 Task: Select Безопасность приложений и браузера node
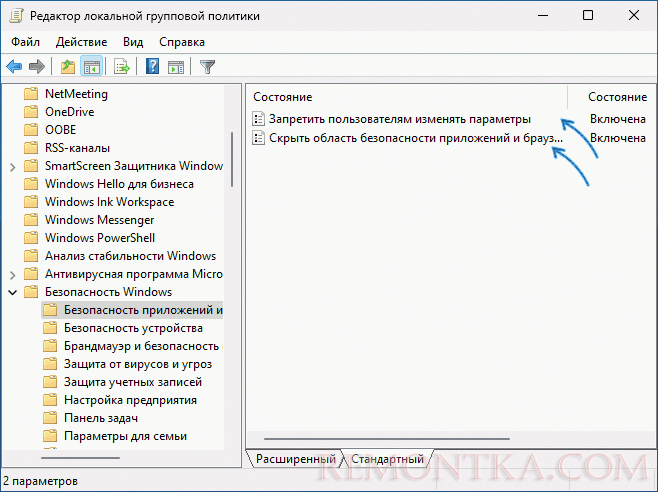(143, 310)
